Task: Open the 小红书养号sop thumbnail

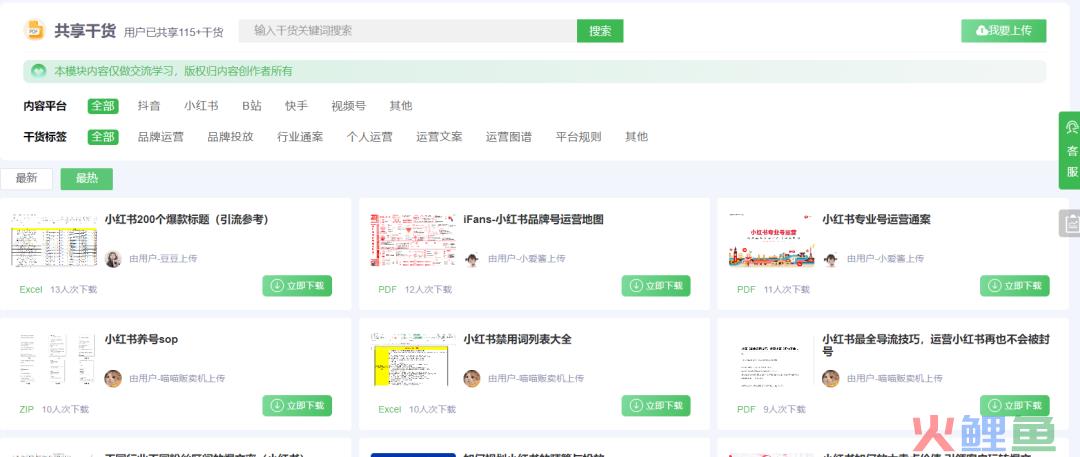Action: 54,359
